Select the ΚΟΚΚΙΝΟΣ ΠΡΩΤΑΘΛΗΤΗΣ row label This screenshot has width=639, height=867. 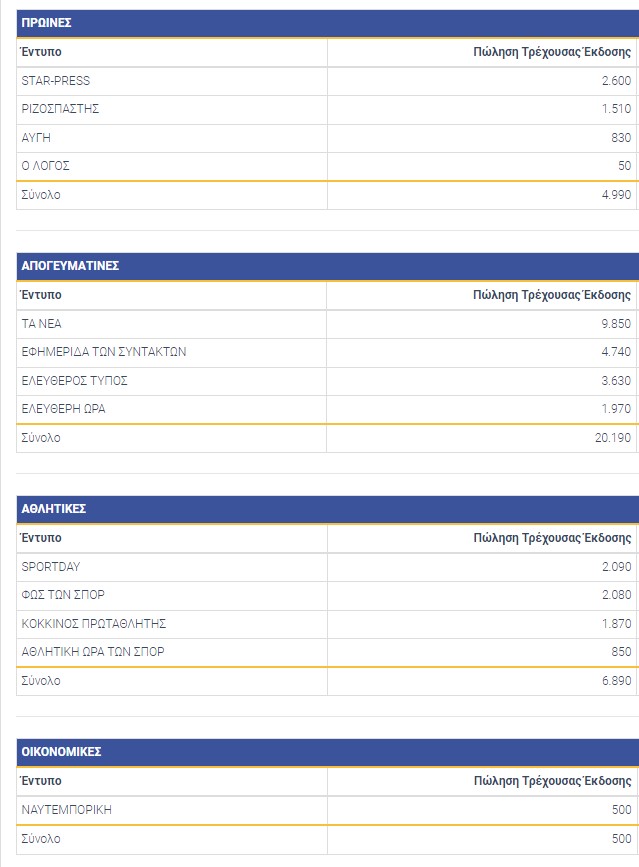point(93,624)
